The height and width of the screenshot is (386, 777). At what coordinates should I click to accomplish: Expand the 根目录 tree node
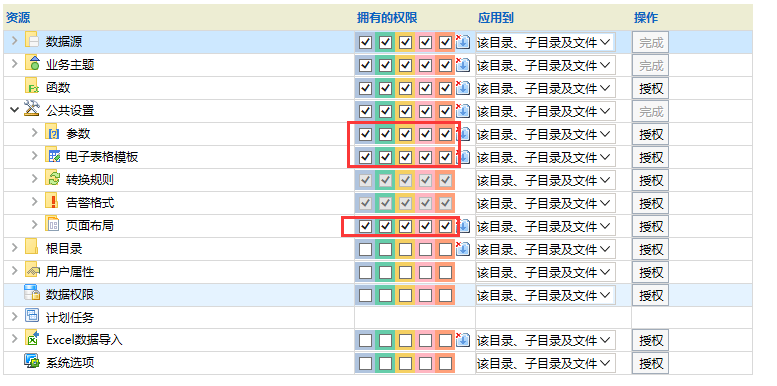tap(14, 247)
